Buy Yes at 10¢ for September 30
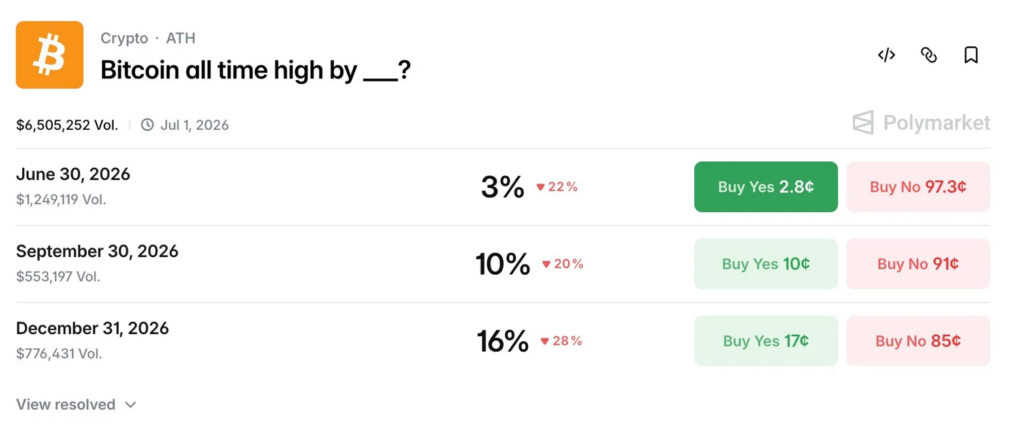Viewport: 1024px width, 436px height. pos(765,264)
